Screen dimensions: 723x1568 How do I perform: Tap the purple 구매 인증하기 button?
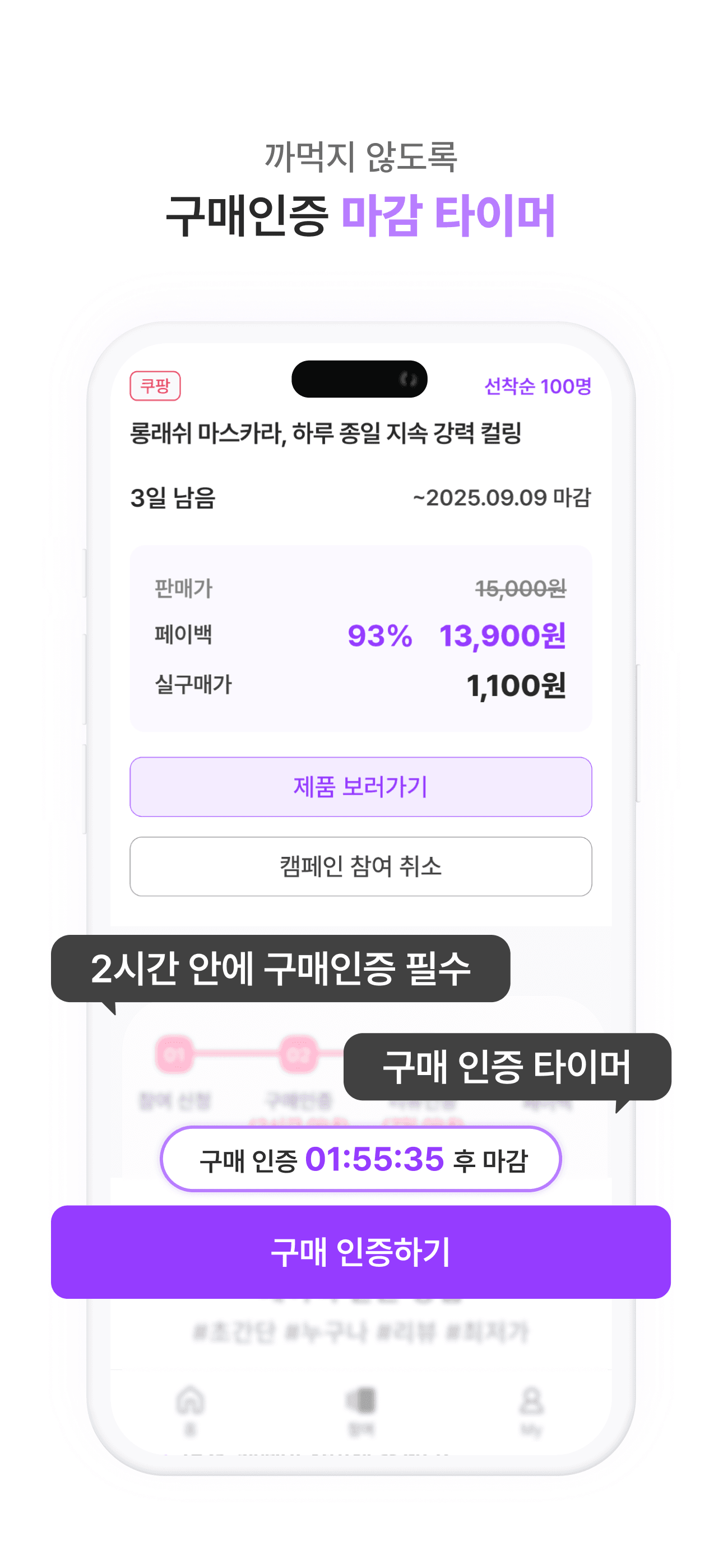pos(361,1252)
